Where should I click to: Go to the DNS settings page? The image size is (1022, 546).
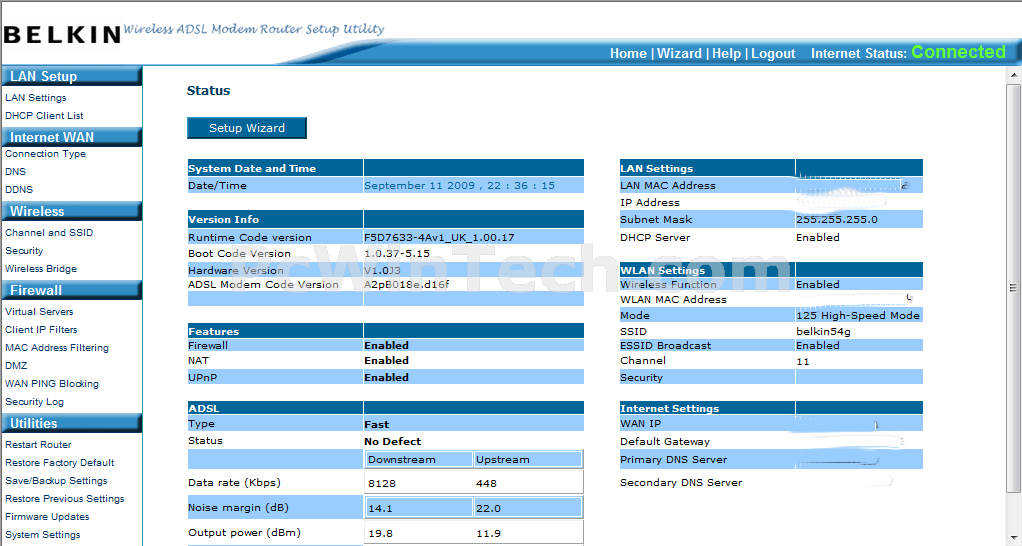coord(16,171)
